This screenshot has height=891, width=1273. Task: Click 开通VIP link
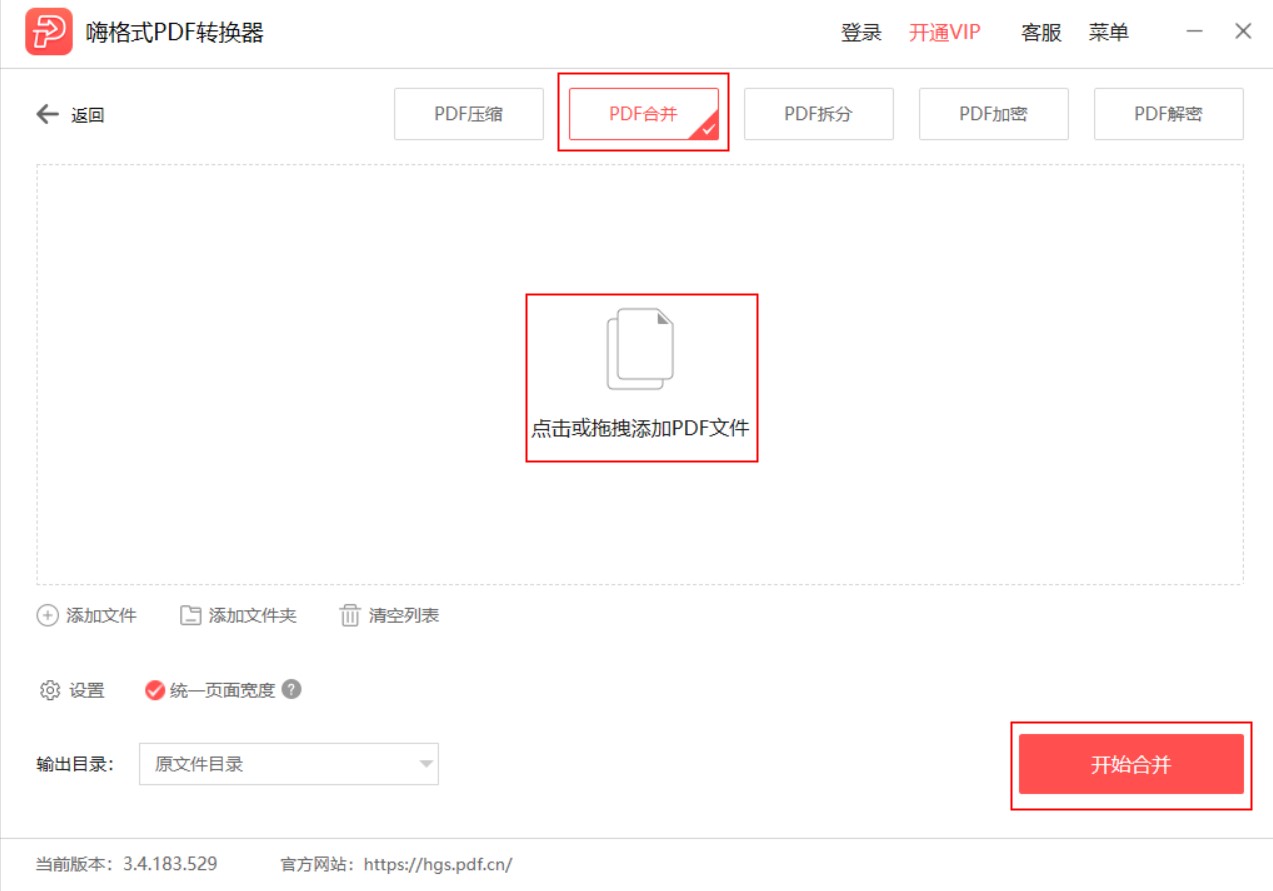[x=944, y=33]
